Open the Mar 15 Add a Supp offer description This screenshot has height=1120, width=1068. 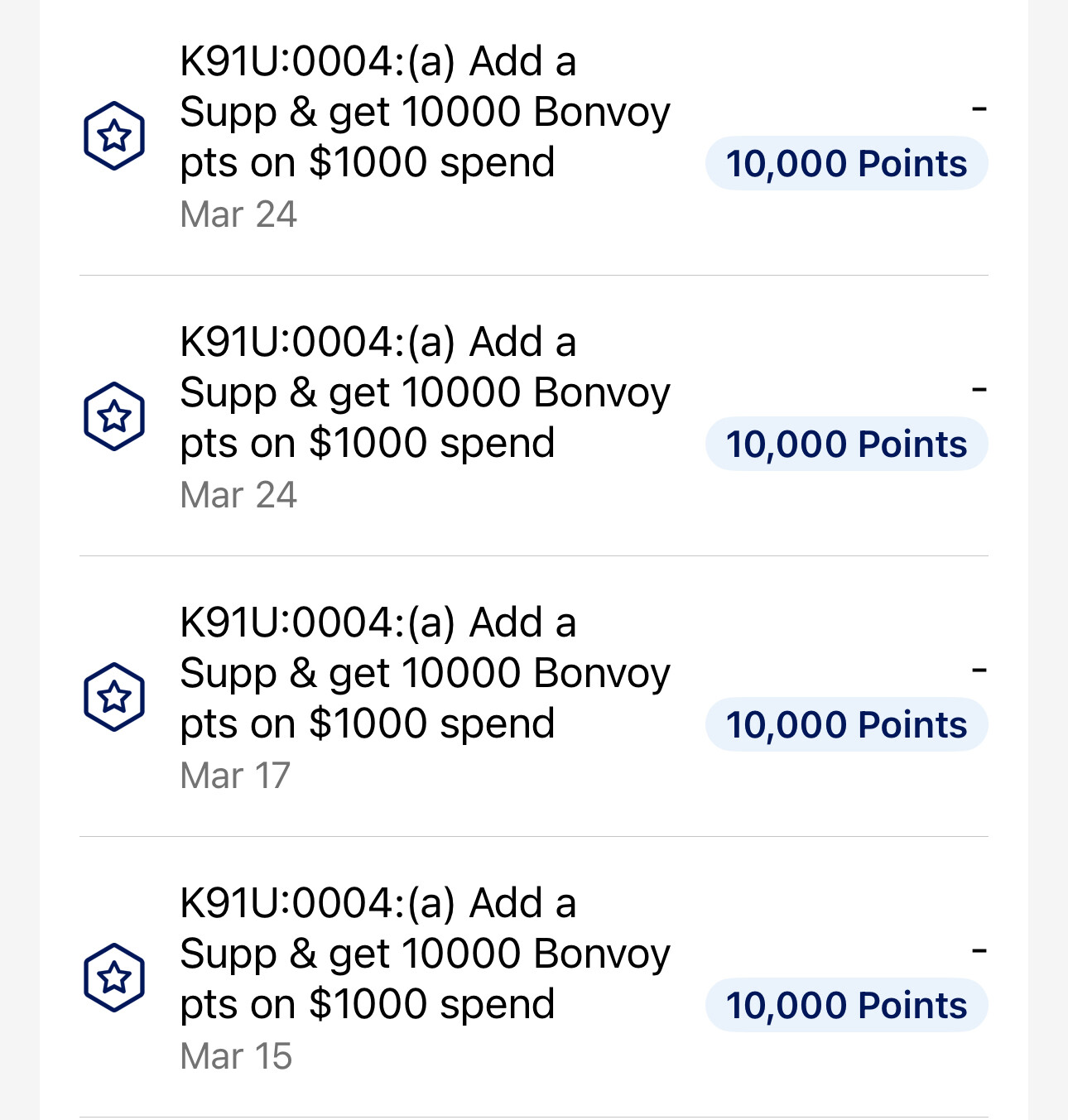(425, 954)
